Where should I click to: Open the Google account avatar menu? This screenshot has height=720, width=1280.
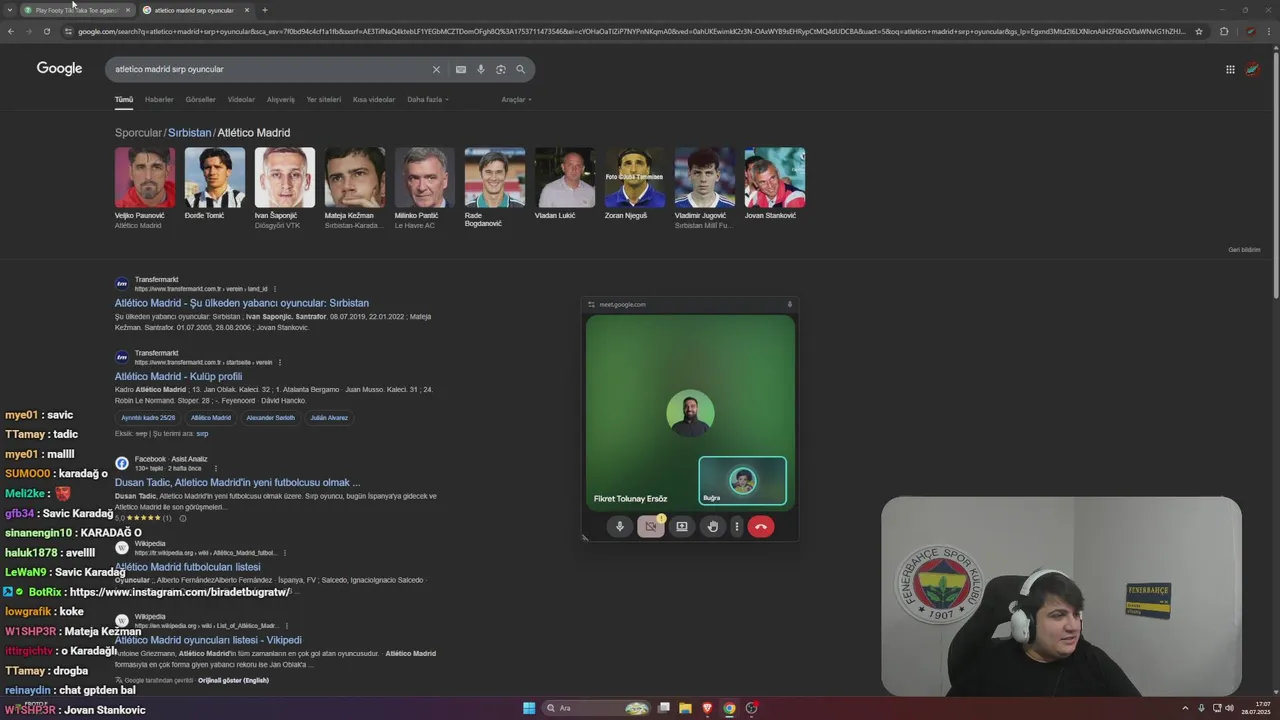tap(1252, 69)
